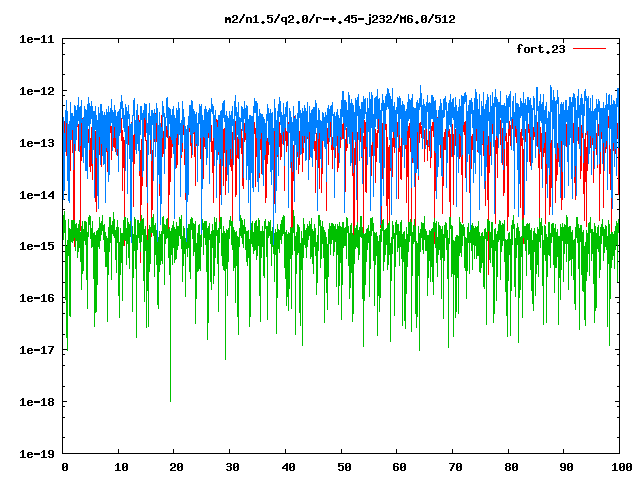640x480 pixels.
Task: Click the y-axis label 1e-19
Action: (x=37, y=454)
